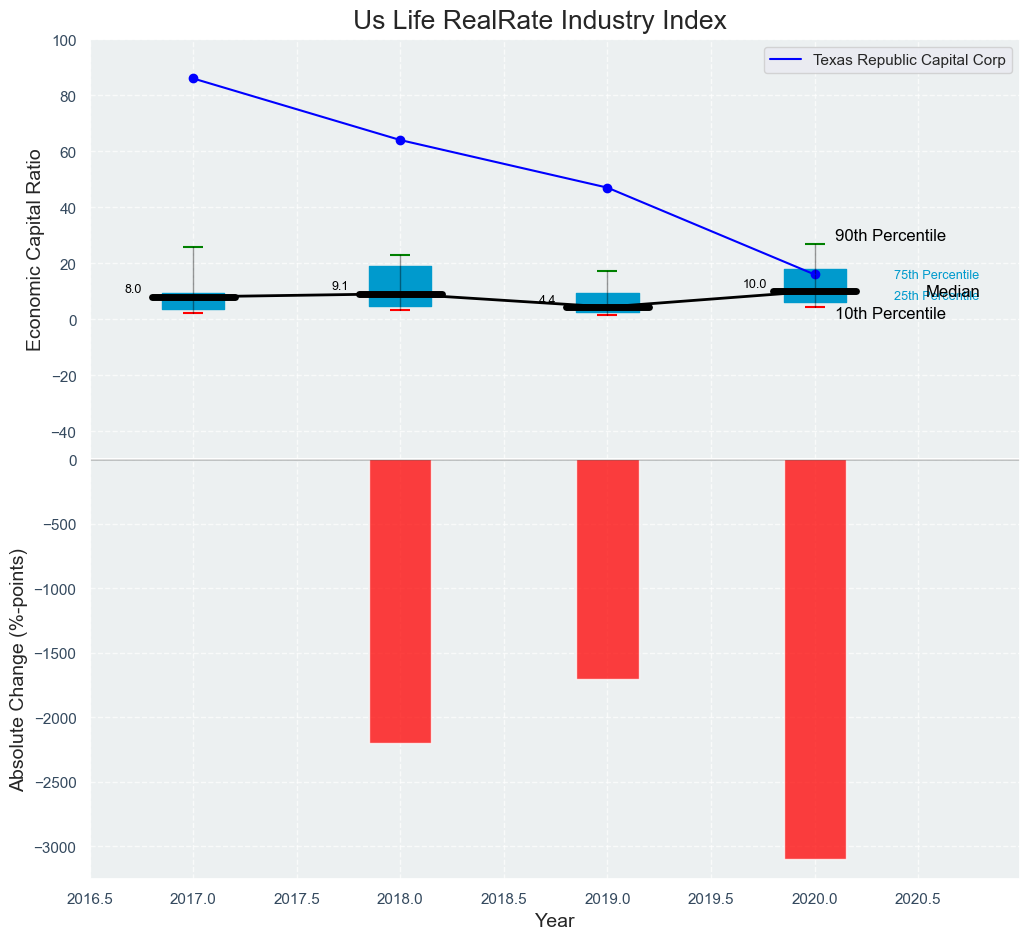This screenshot has height=940, width=1029.
Task: Click the 2017 blue data point
Action: click(193, 78)
